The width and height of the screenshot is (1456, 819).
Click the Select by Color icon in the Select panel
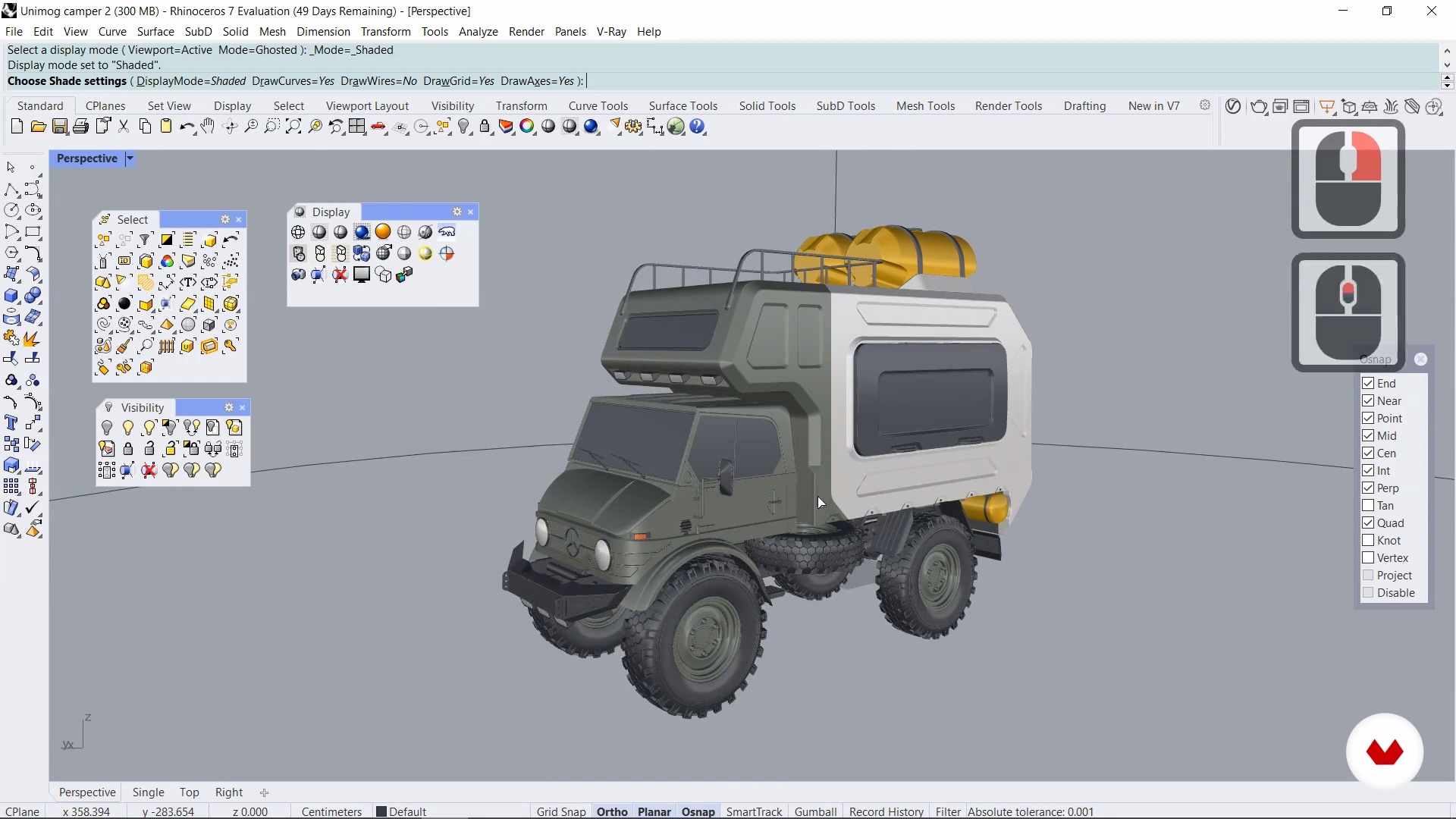tap(167, 262)
